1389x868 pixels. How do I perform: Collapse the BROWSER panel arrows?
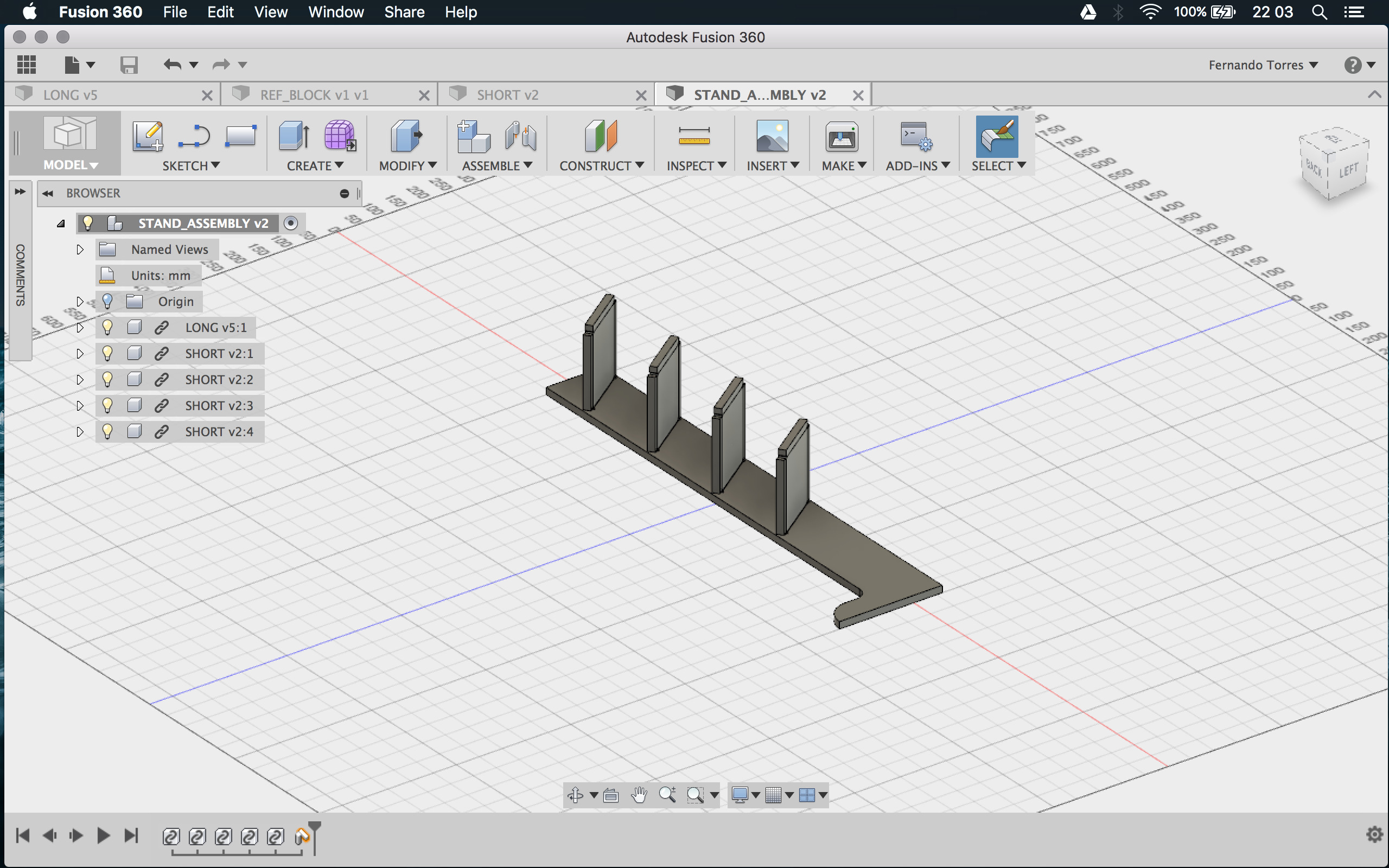pyautogui.click(x=48, y=194)
